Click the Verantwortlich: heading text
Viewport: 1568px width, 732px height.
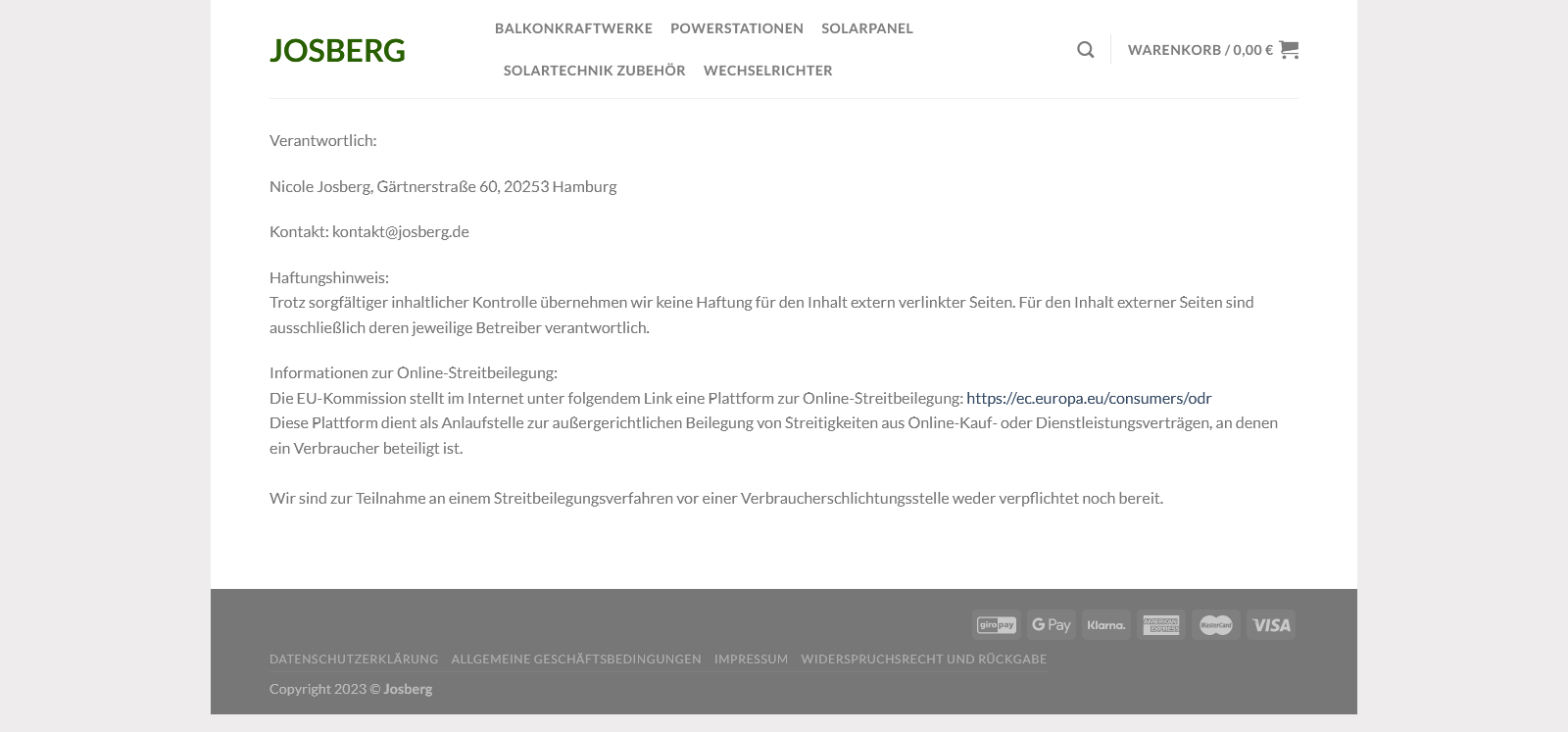pyautogui.click(x=323, y=140)
